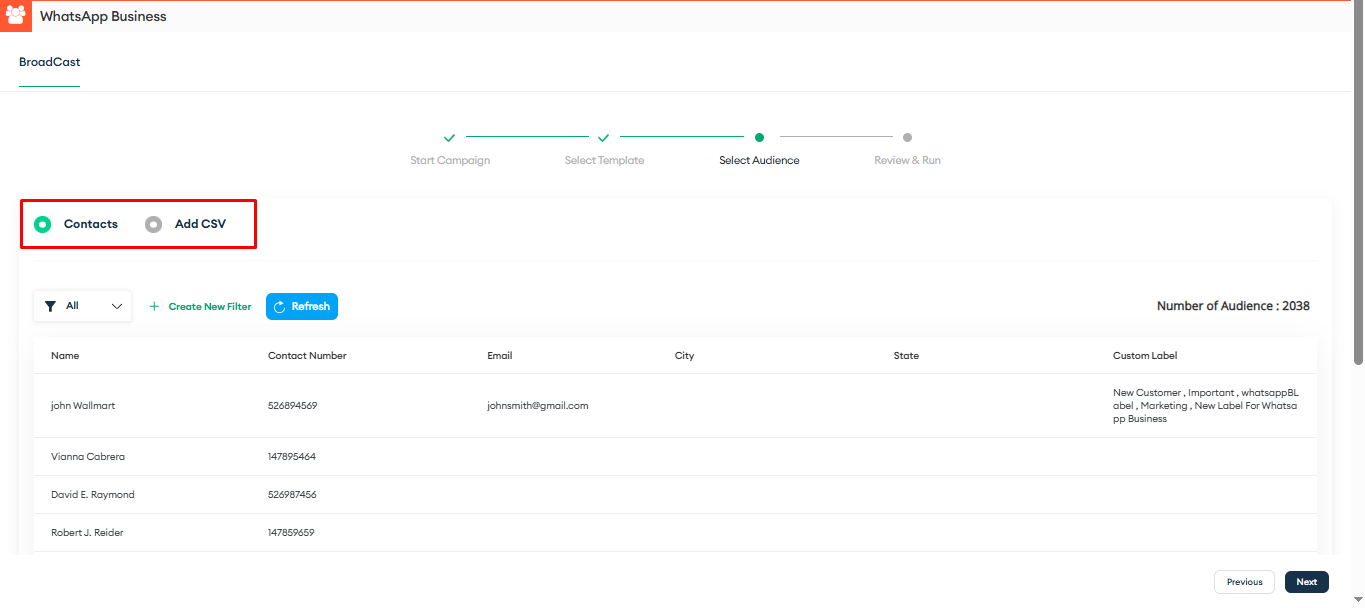Image resolution: width=1365 pixels, height=608 pixels.
Task: Click the scrollbar down arrow
Action: [1357, 600]
